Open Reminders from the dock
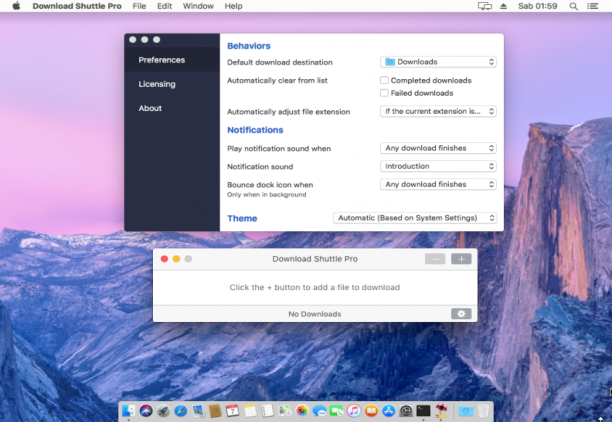 click(267, 411)
